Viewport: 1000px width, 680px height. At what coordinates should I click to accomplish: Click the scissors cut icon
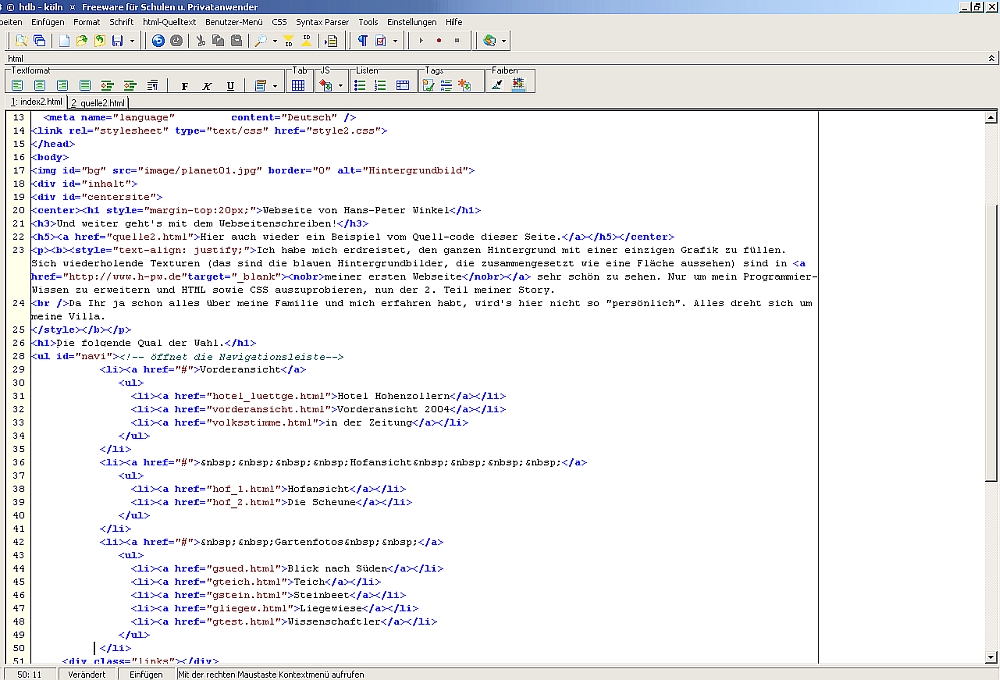pos(201,41)
